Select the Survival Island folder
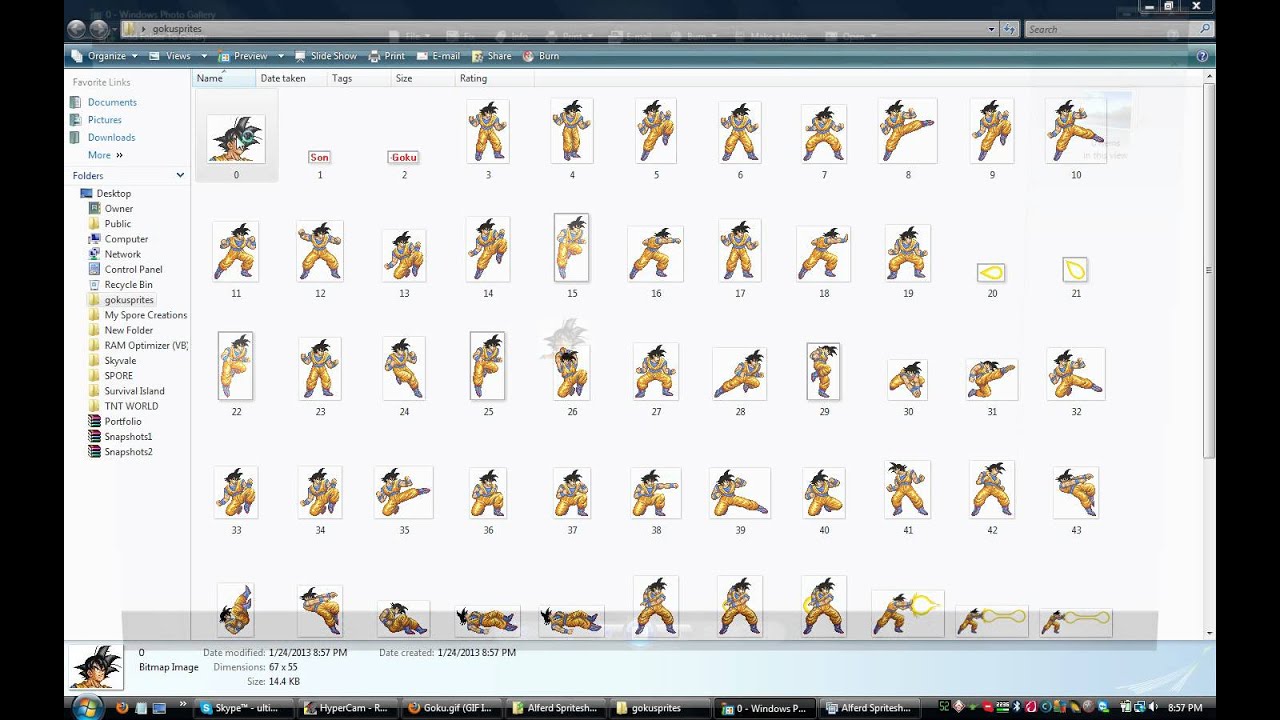This screenshot has height=720, width=1280. click(x=126, y=391)
